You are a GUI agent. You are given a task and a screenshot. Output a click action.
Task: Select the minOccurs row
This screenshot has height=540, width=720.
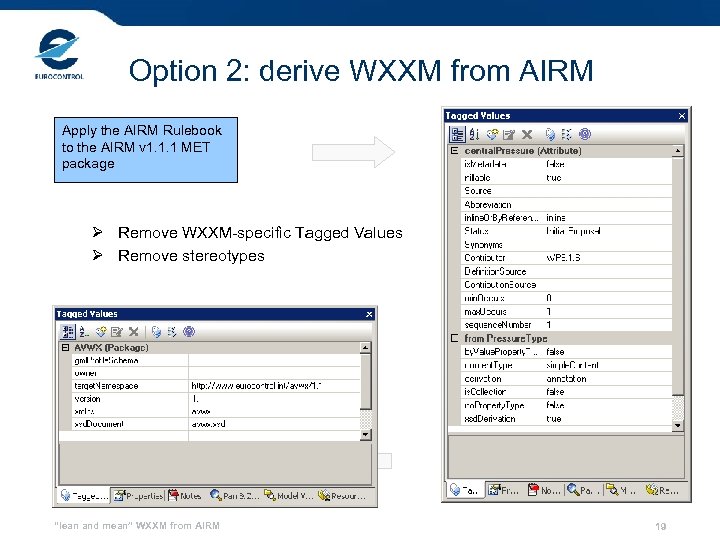coord(566,298)
